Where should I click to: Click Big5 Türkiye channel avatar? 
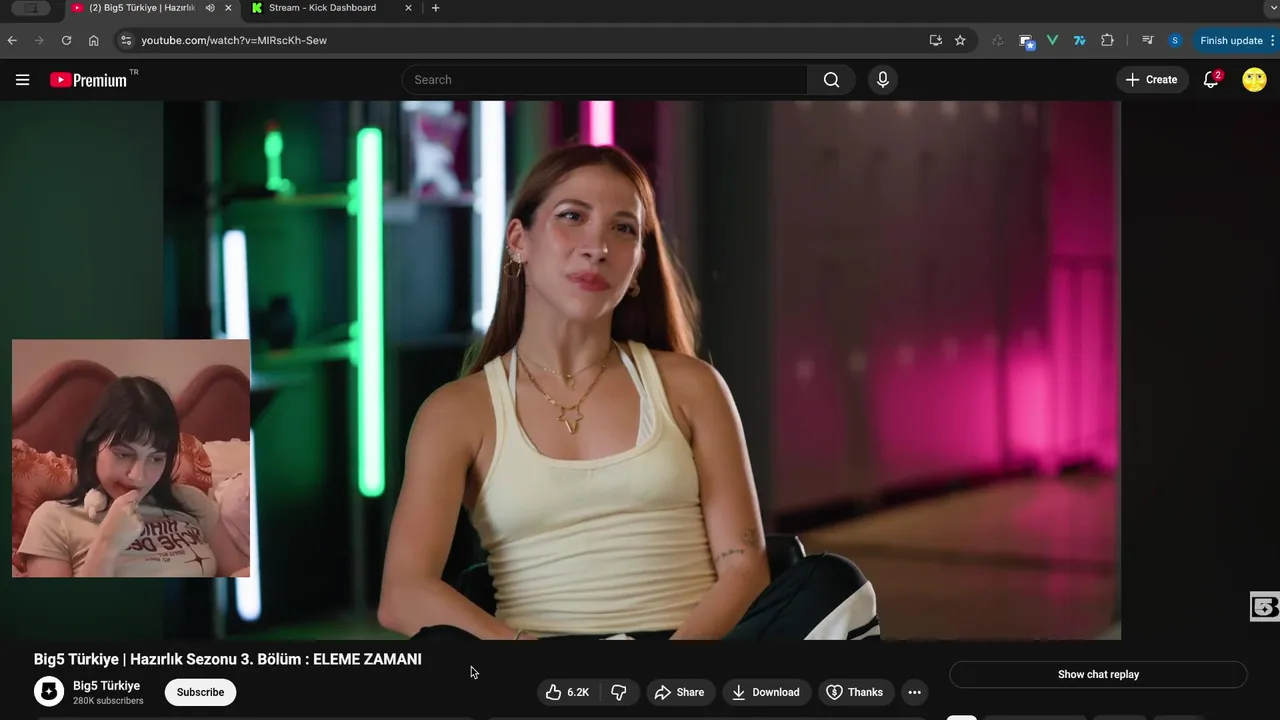click(x=49, y=692)
